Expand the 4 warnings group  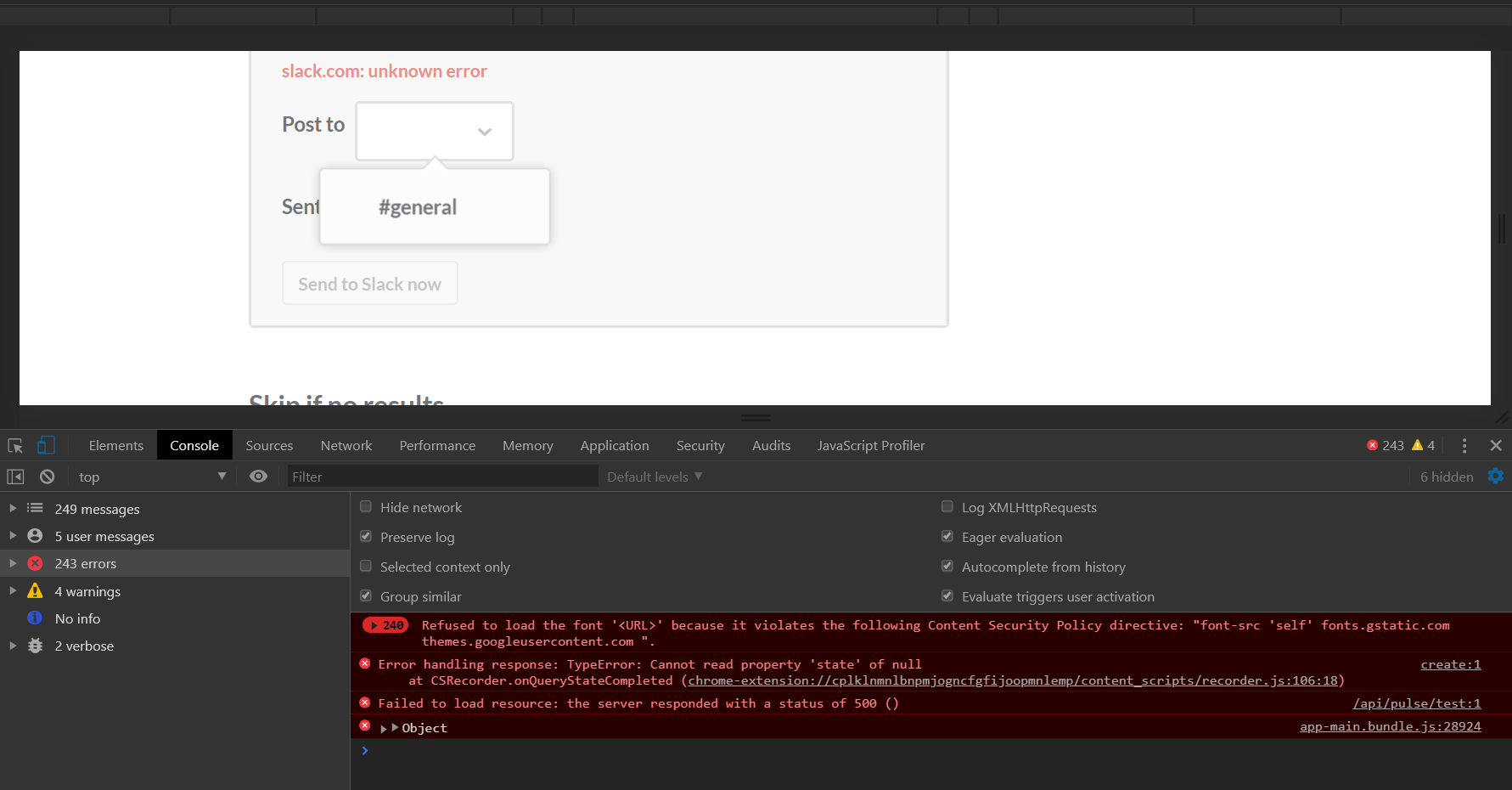click(13, 590)
